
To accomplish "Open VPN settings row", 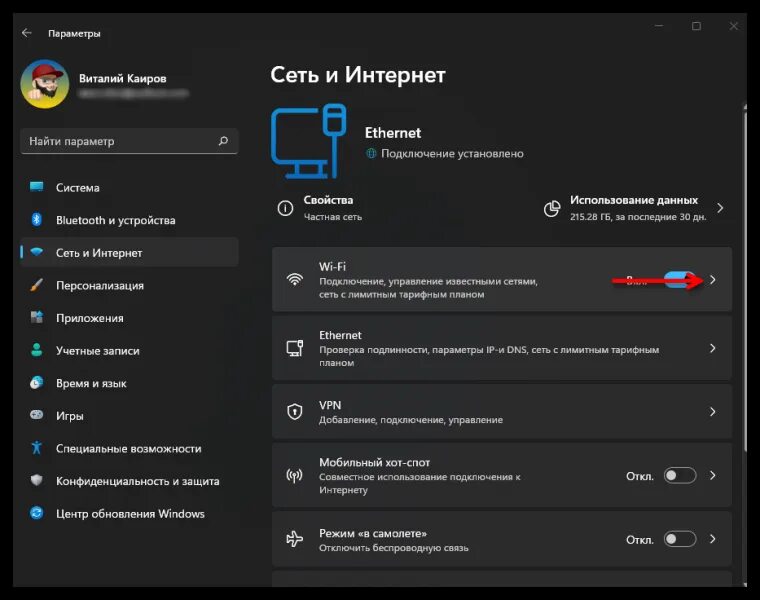I will pyautogui.click(x=502, y=411).
